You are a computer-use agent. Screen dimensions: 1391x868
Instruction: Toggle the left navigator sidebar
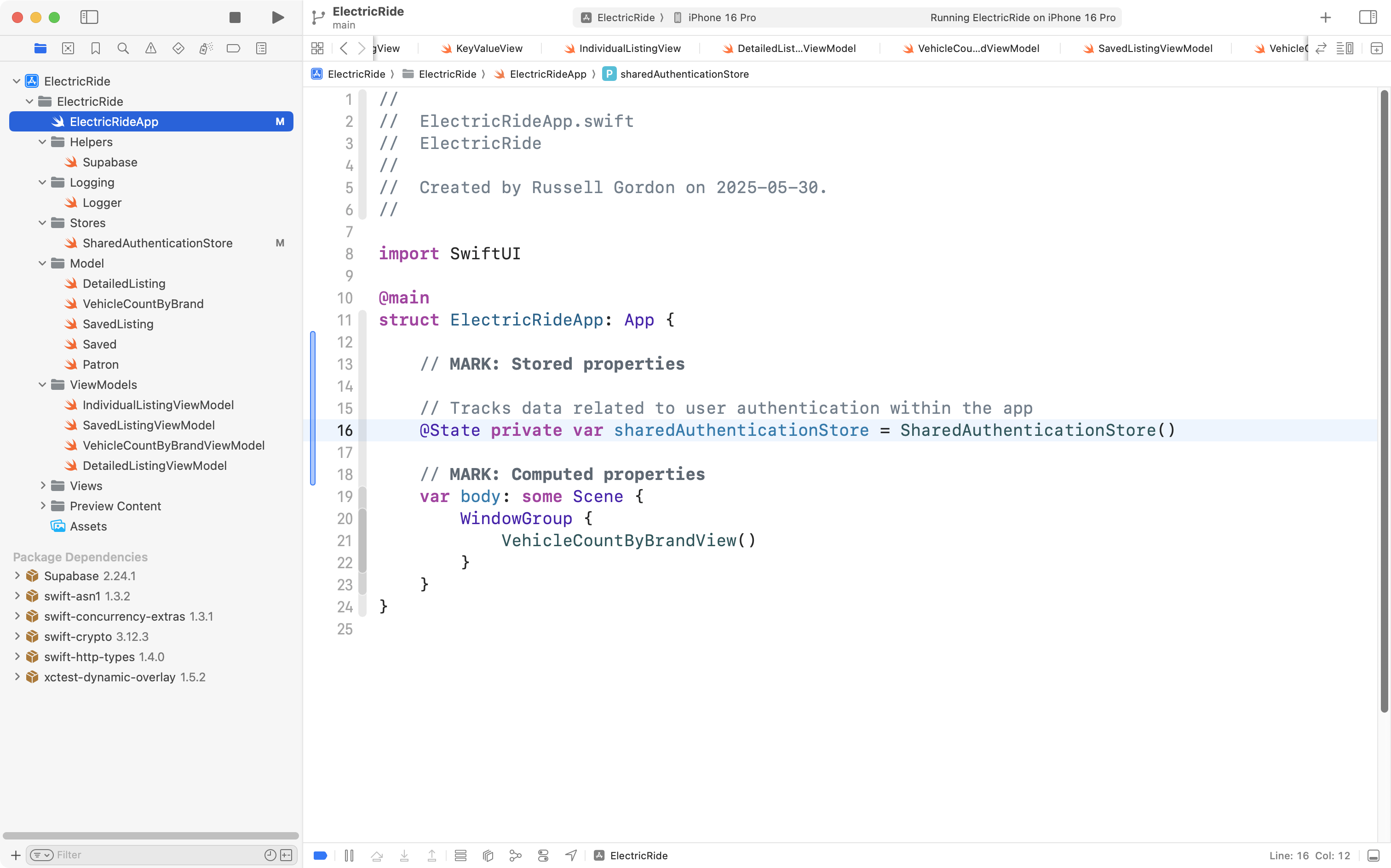89,17
